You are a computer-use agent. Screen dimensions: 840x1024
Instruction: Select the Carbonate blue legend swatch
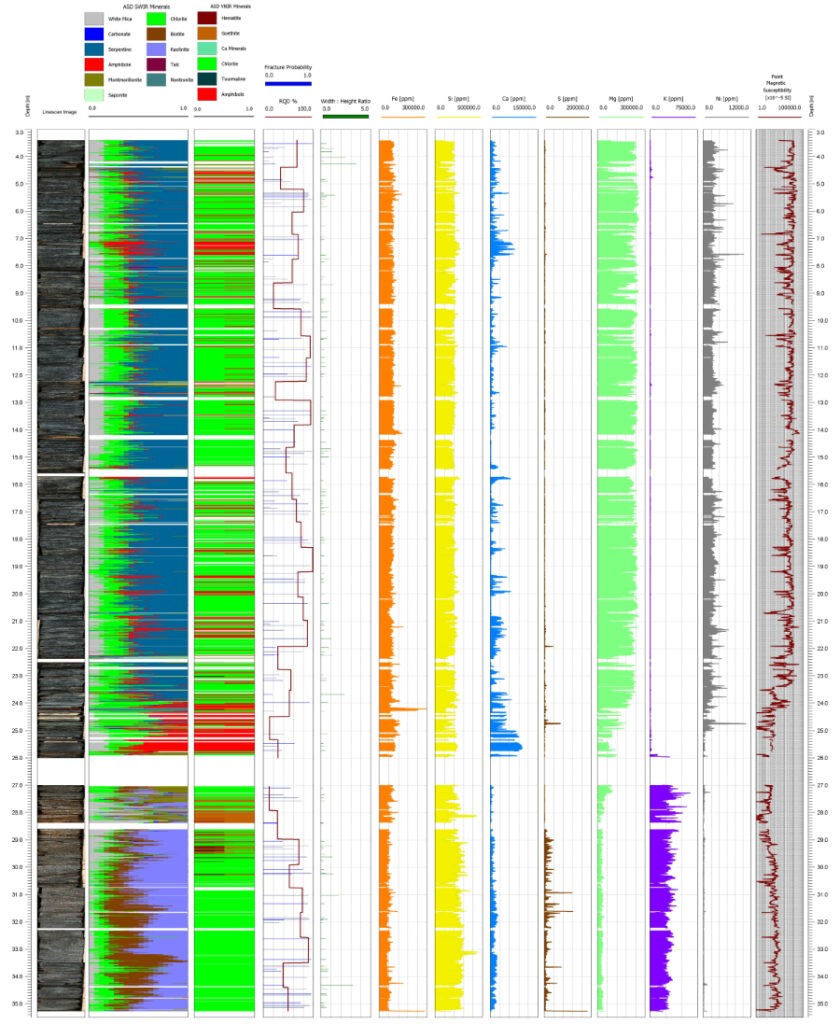(94, 34)
